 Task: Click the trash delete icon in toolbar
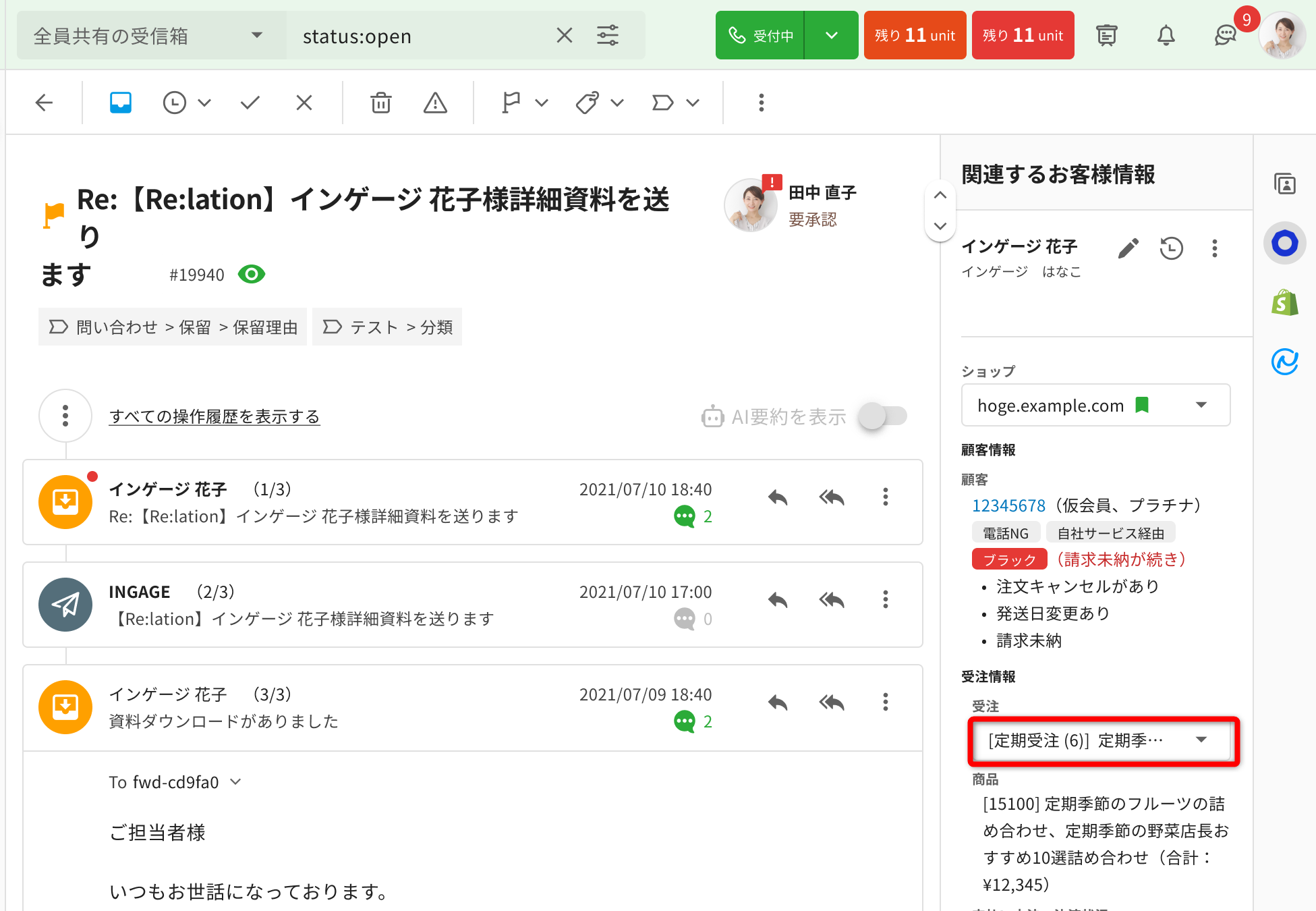point(380,103)
